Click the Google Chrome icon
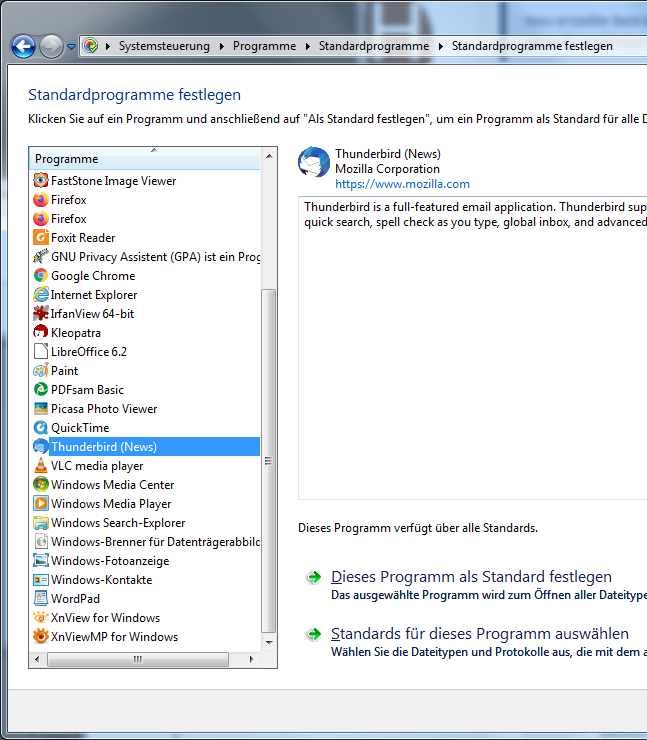Screen dimensions: 647x740 pos(41,275)
